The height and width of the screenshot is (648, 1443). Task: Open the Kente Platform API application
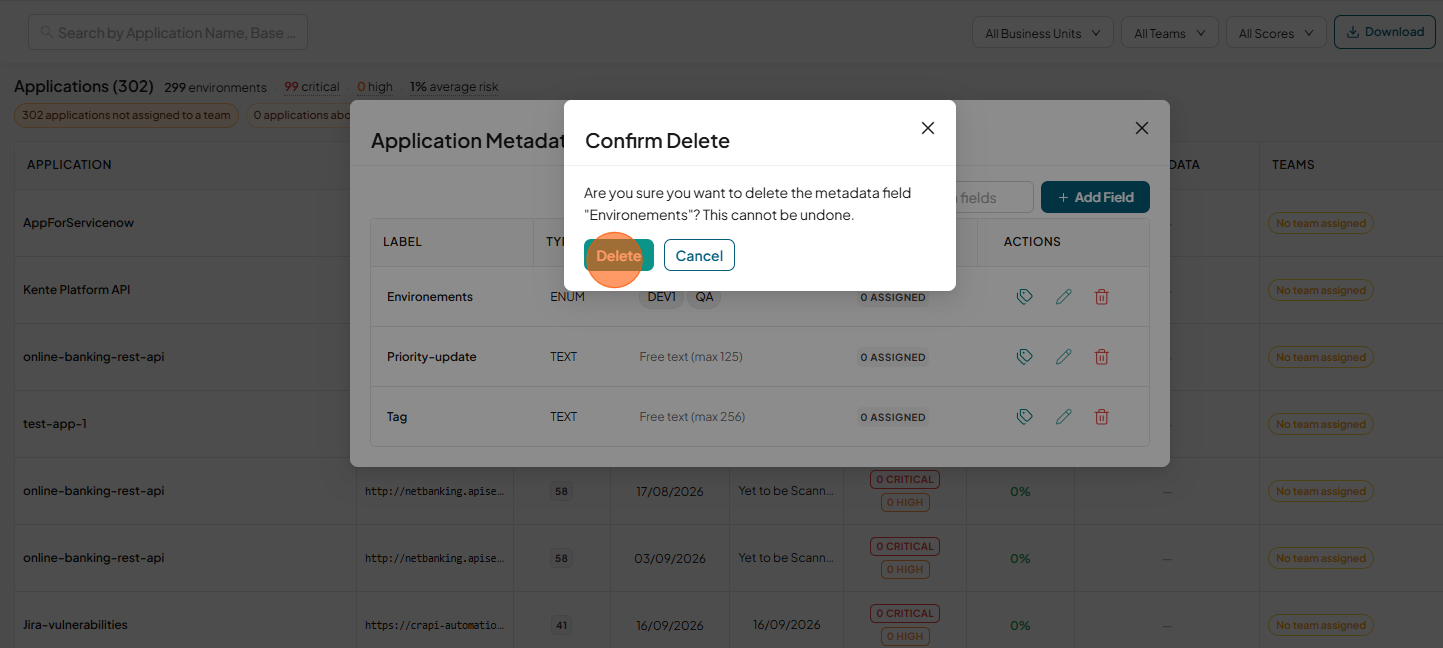(77, 290)
